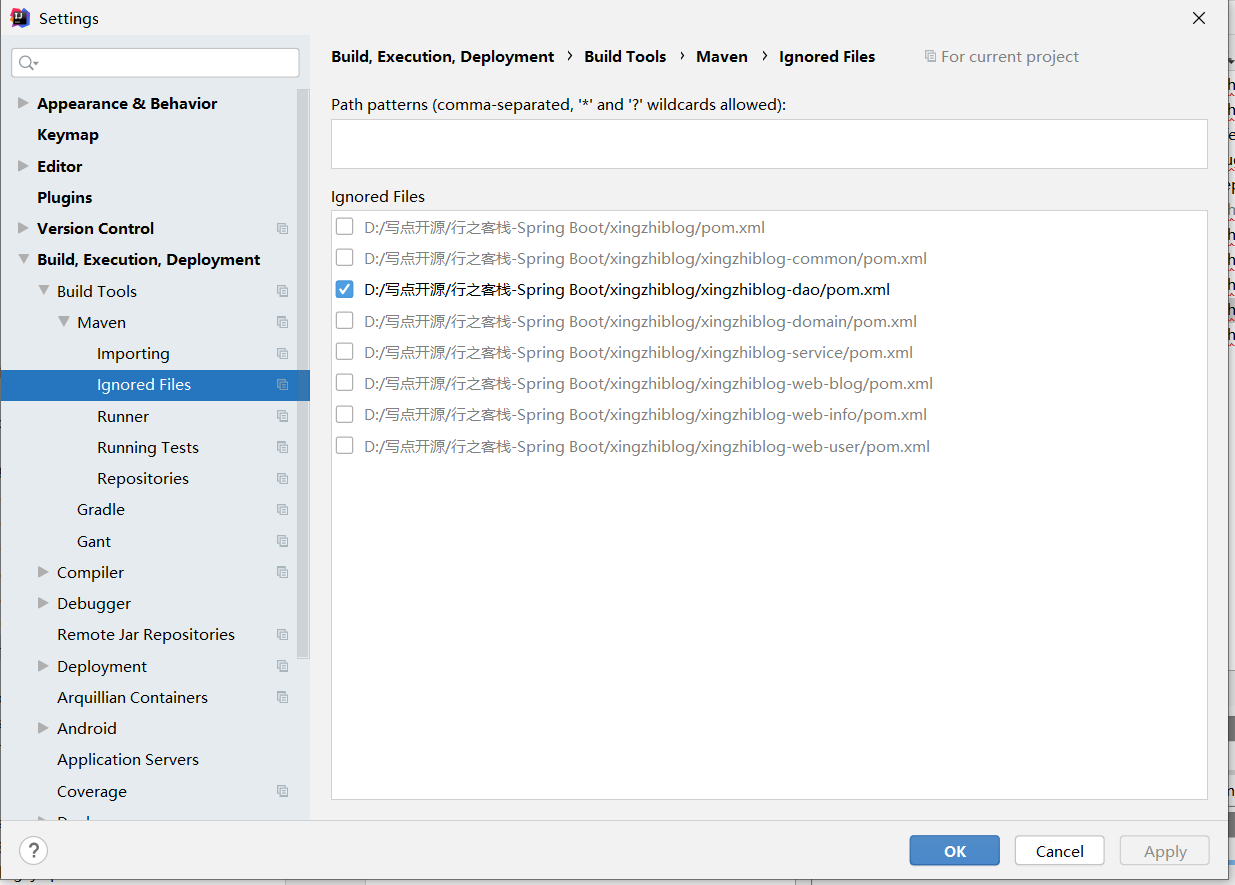Expand the Debugger node arrow
The width and height of the screenshot is (1235, 885).
(x=43, y=603)
